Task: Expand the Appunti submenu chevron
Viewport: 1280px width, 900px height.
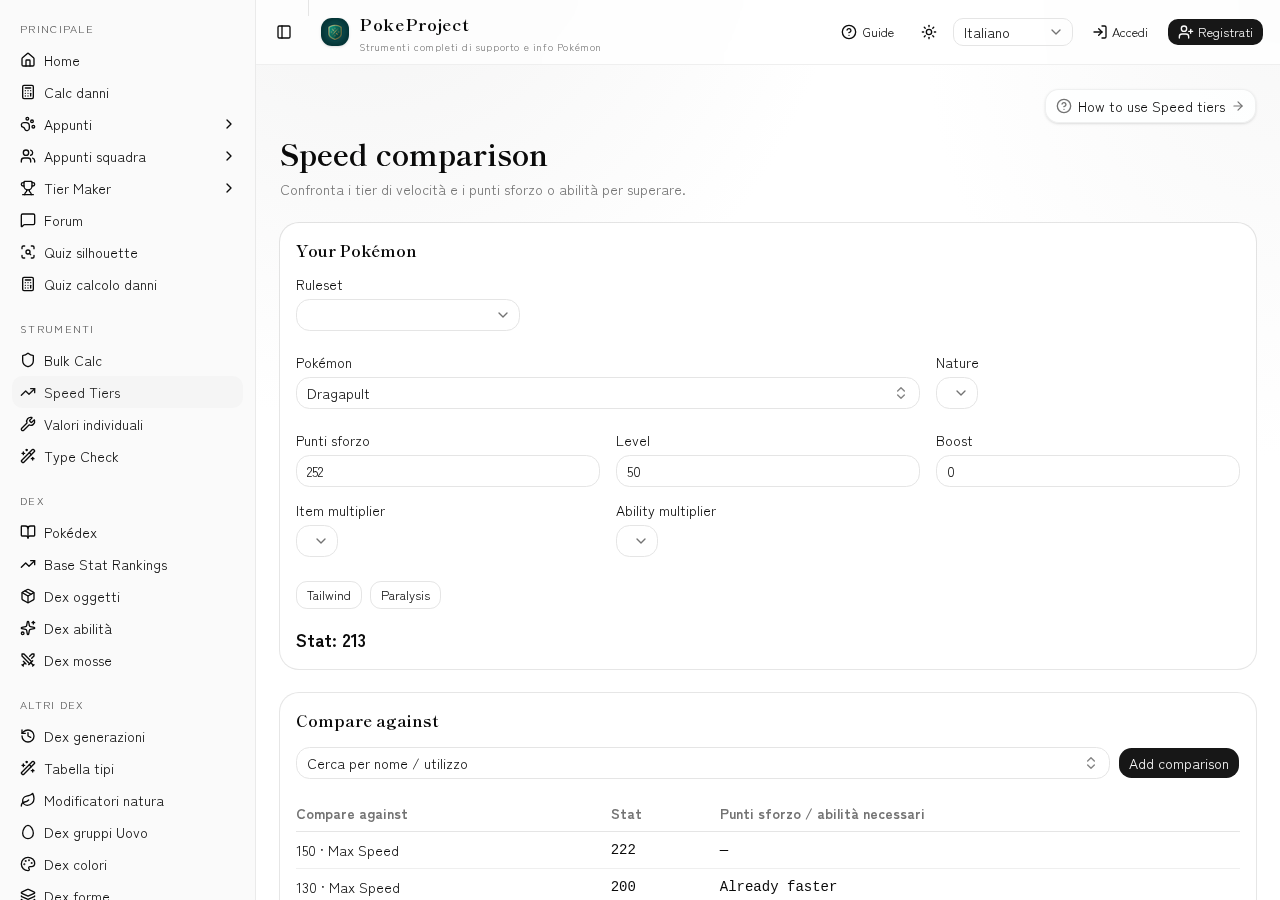Action: click(x=229, y=125)
